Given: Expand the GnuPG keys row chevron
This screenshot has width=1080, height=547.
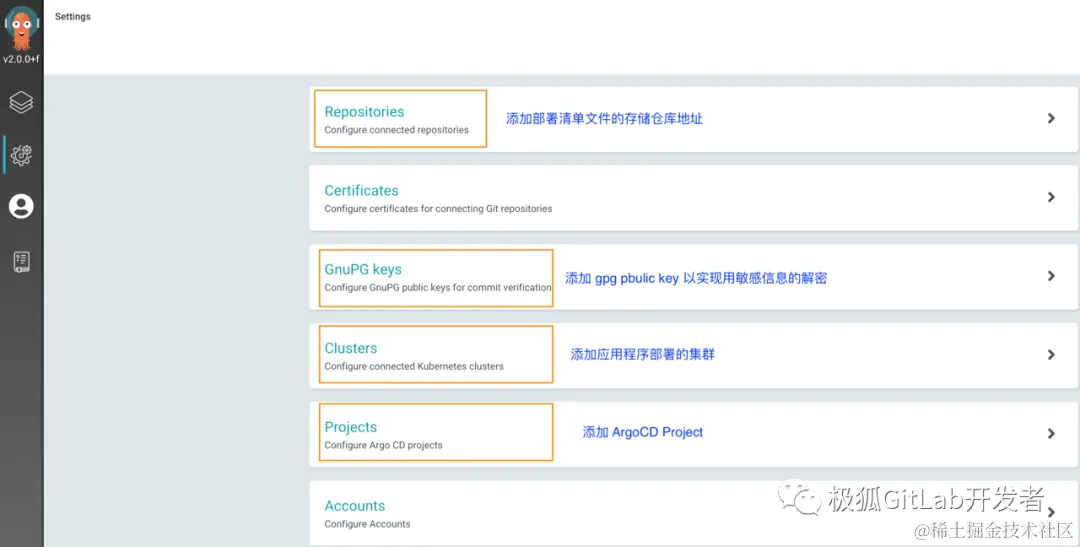Looking at the screenshot, I should click(x=1051, y=276).
